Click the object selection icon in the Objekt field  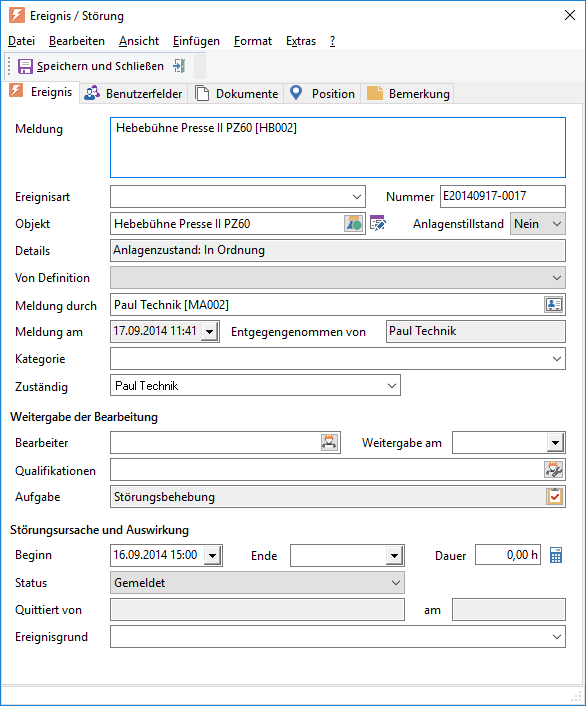pos(354,224)
